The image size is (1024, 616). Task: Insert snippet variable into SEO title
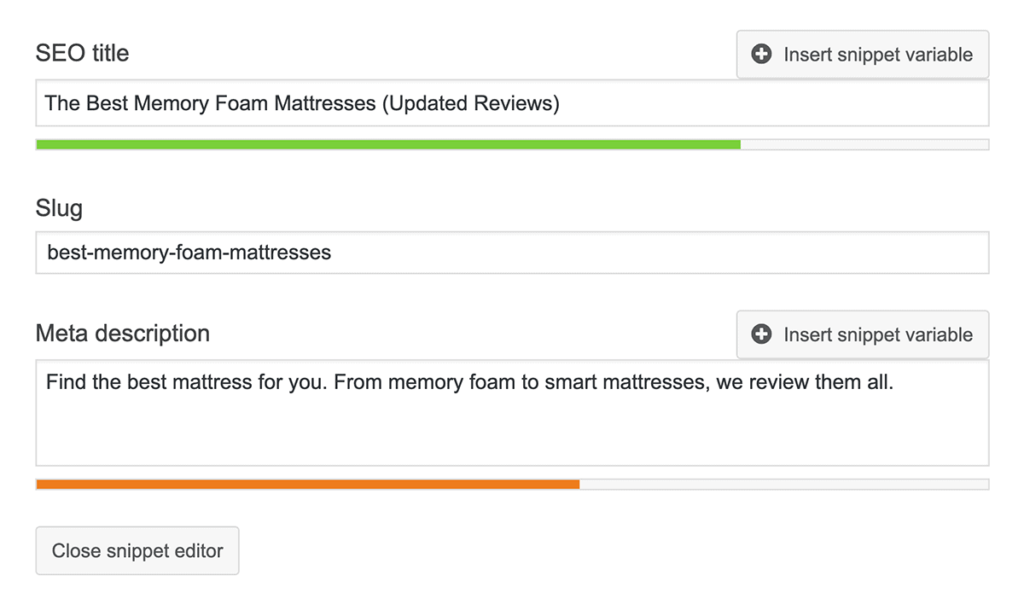coord(863,55)
